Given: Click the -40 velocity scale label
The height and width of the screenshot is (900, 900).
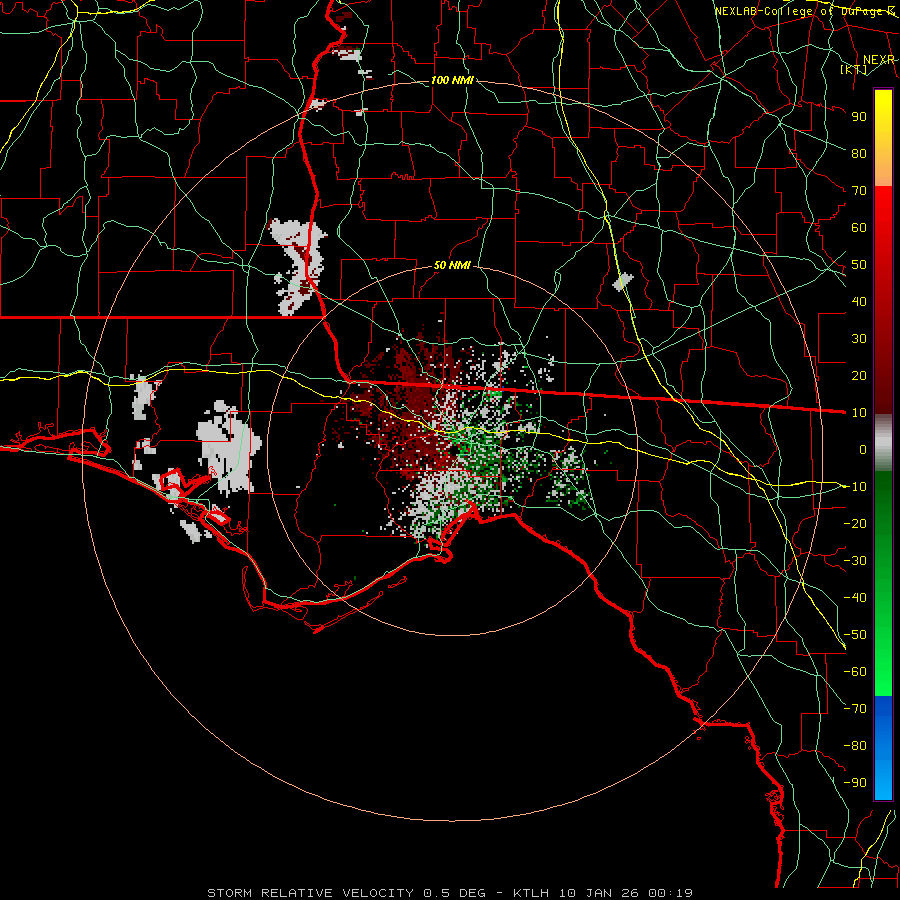Looking at the screenshot, I should 855,598.
